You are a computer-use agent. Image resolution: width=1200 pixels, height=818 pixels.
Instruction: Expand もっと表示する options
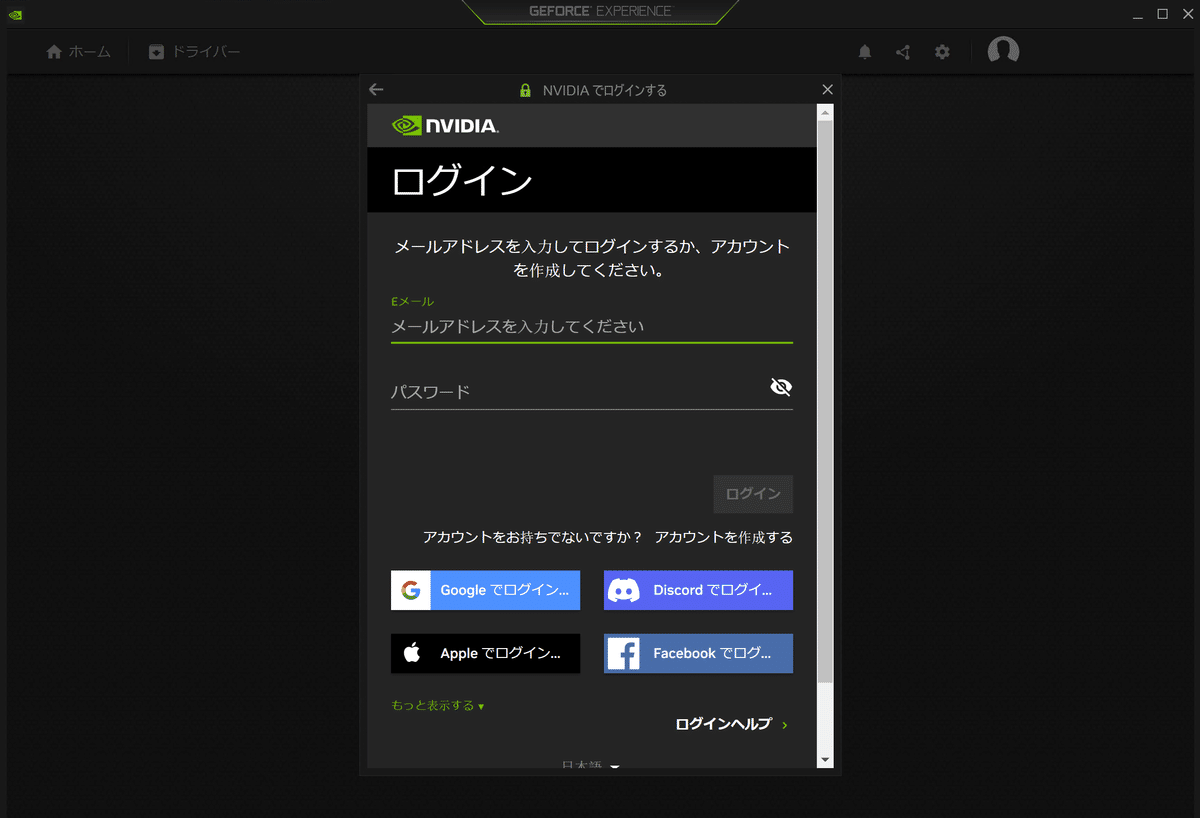pyautogui.click(x=438, y=706)
